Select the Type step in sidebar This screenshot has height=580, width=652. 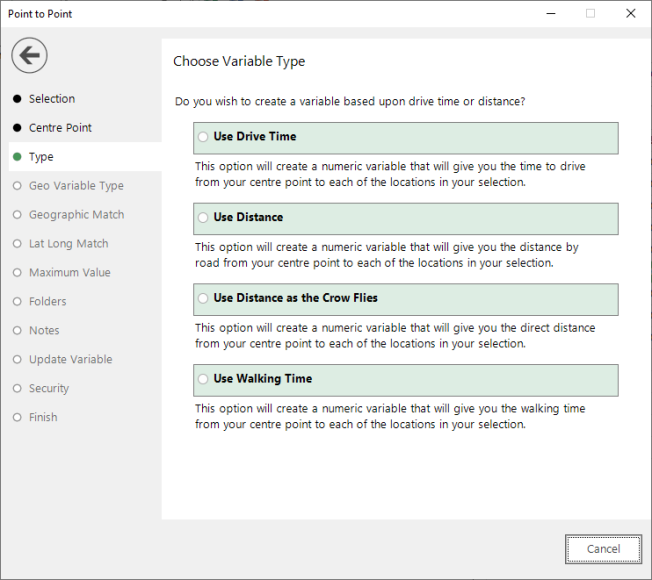coord(41,157)
